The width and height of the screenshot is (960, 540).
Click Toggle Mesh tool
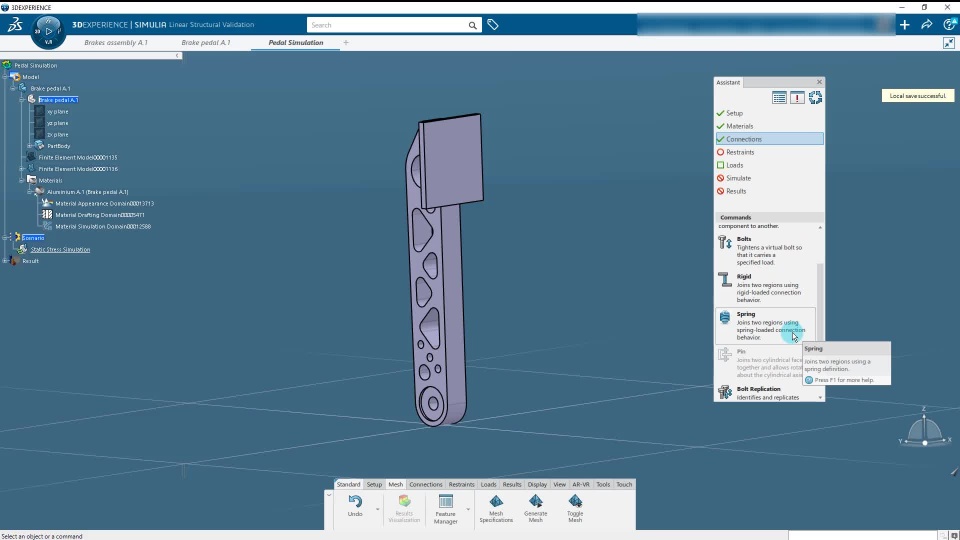pyautogui.click(x=575, y=509)
